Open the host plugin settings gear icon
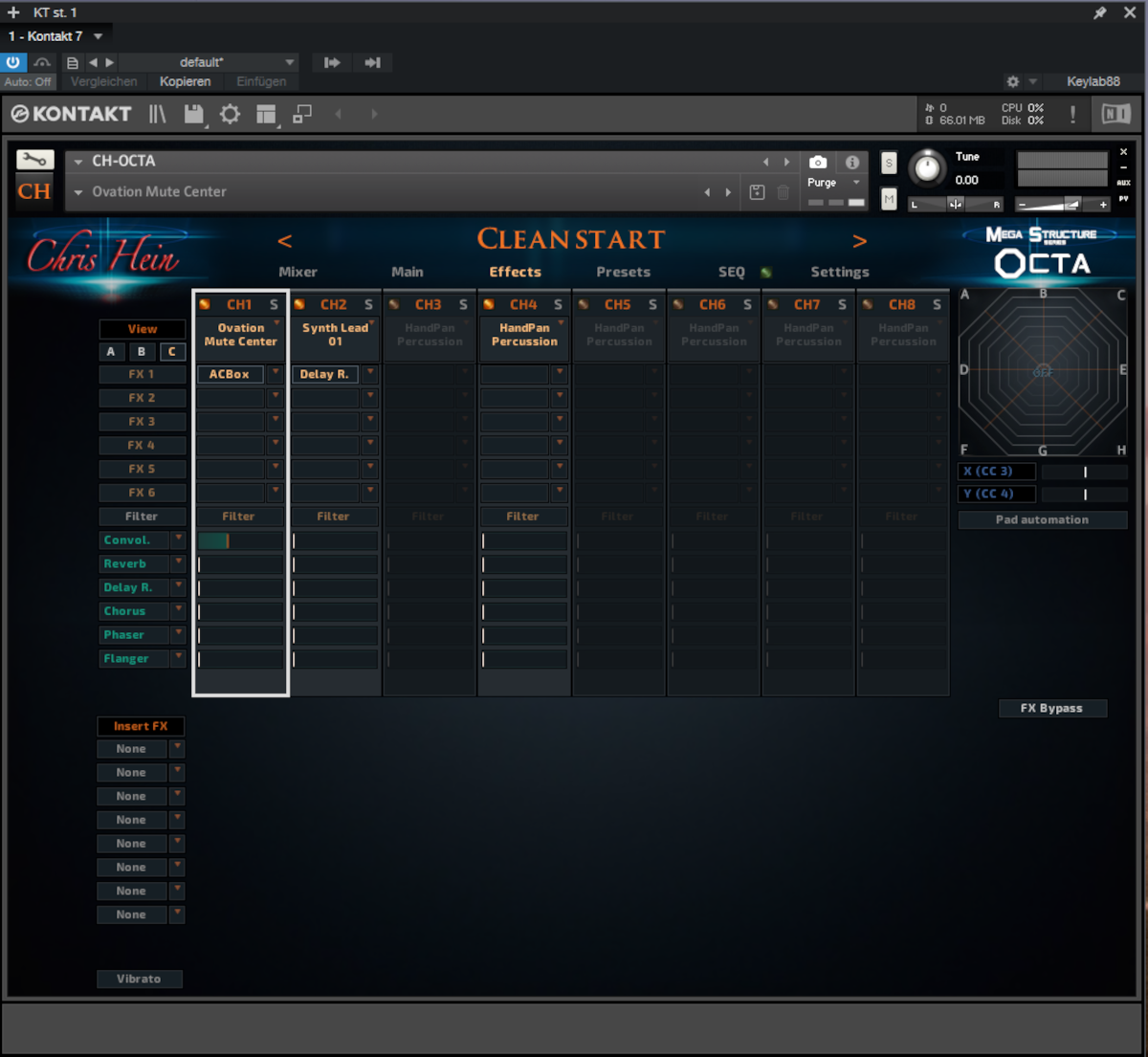 point(1013,81)
